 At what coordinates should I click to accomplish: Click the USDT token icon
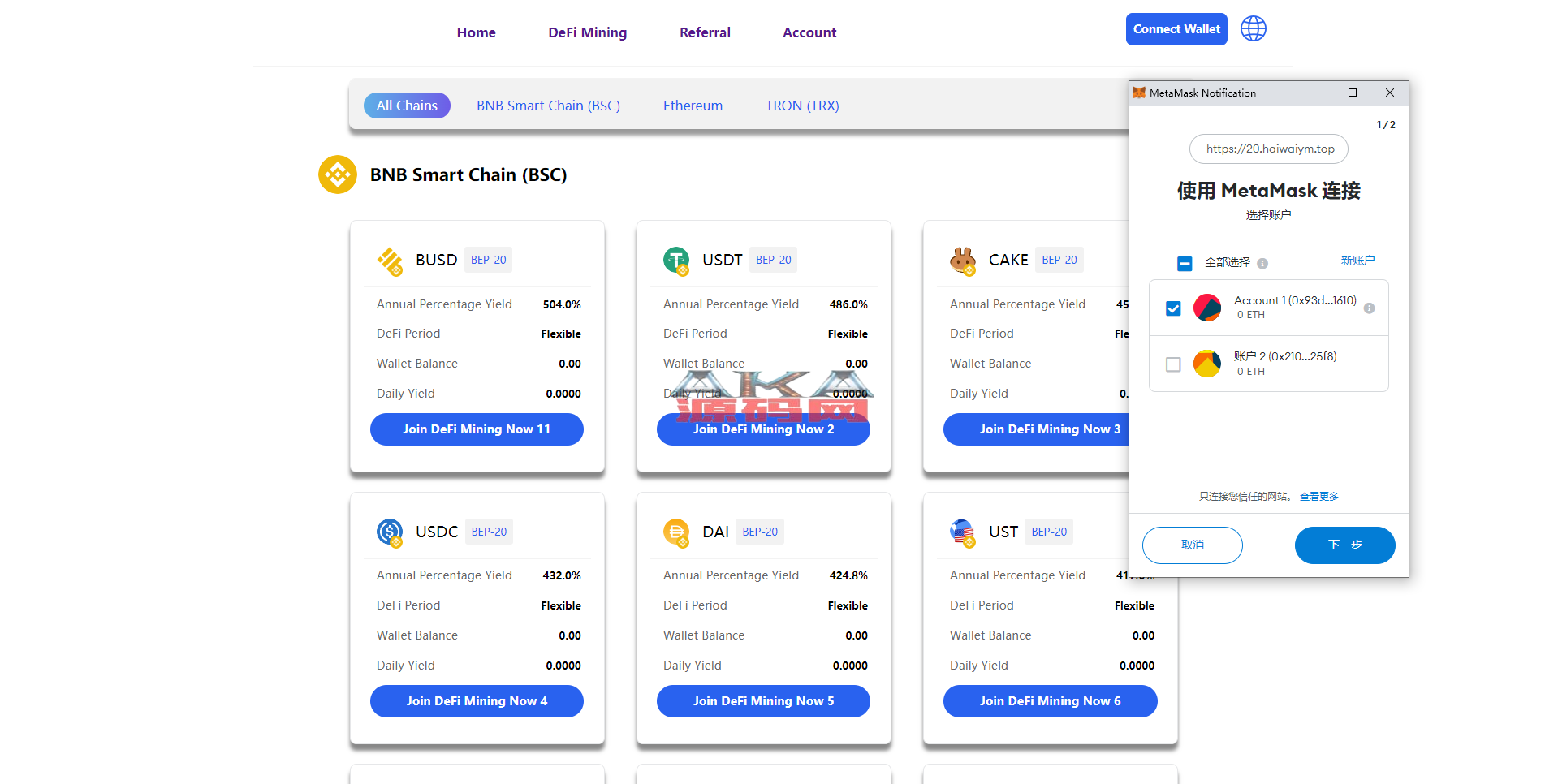tap(676, 261)
